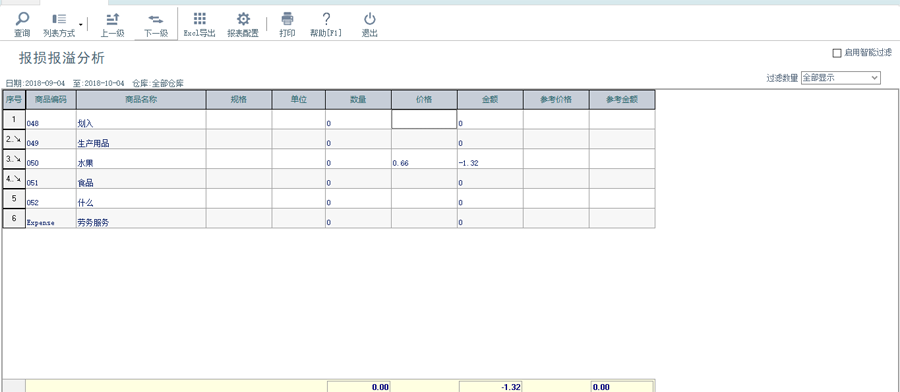Viewport: 900px width, 392px height.
Task: Click the 单位 column header
Action: [298, 99]
